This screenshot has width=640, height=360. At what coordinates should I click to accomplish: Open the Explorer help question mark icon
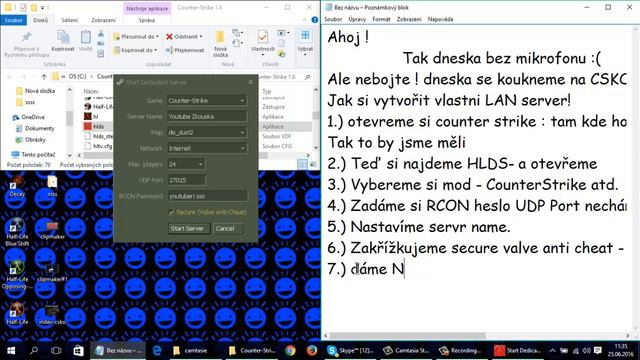(x=314, y=20)
